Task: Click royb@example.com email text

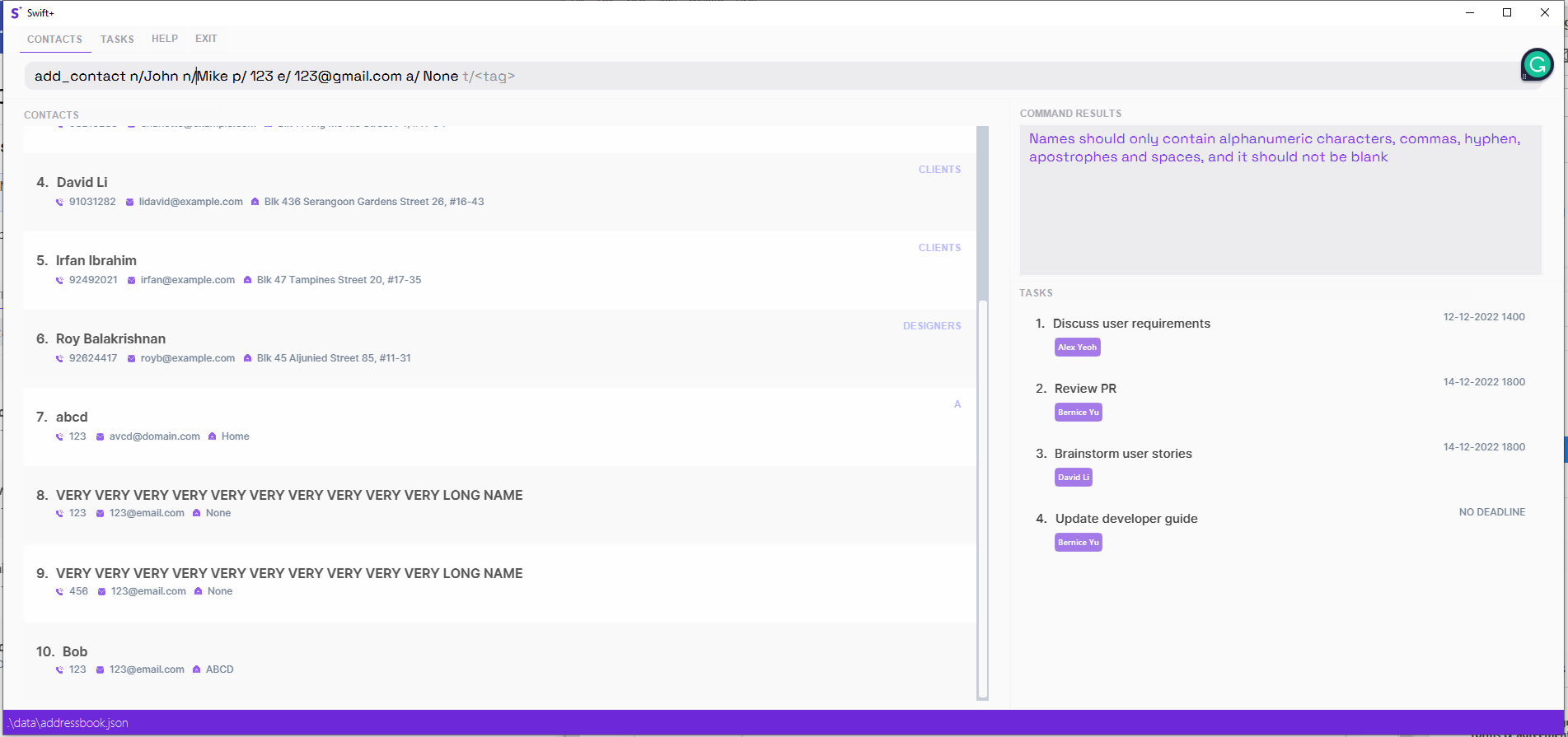Action: [x=188, y=358]
